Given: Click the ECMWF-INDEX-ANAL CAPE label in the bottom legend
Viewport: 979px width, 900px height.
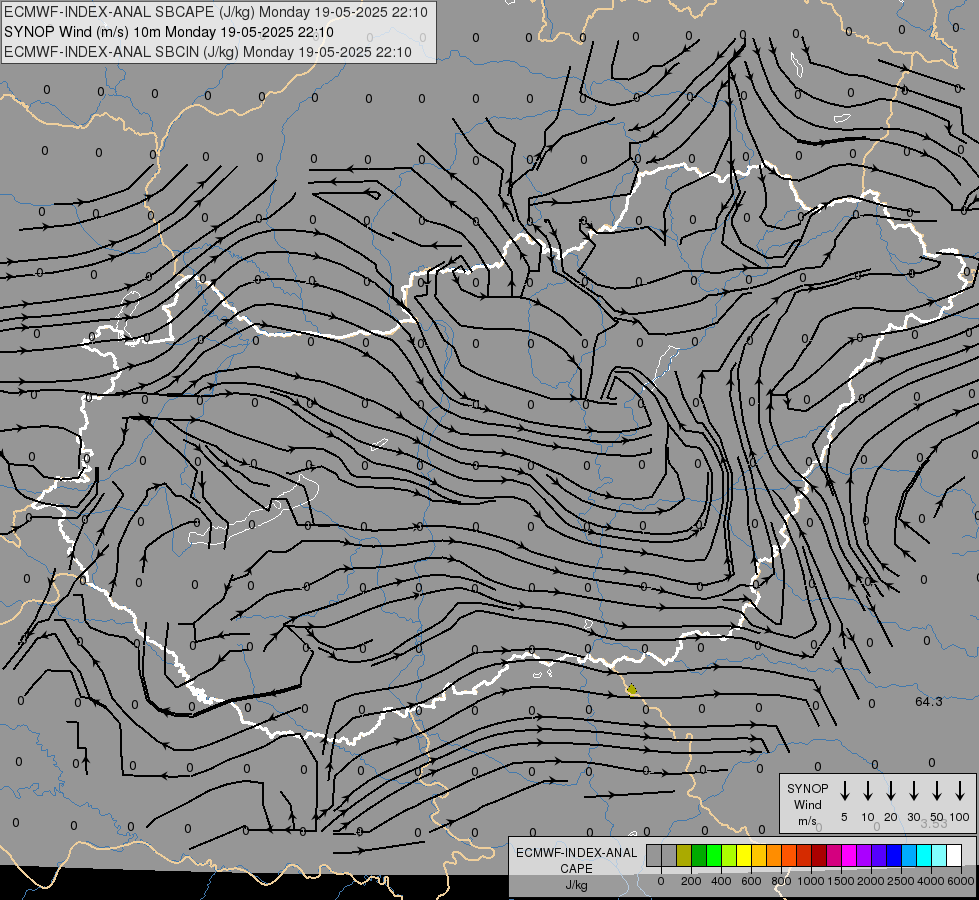Looking at the screenshot, I should click(x=576, y=860).
